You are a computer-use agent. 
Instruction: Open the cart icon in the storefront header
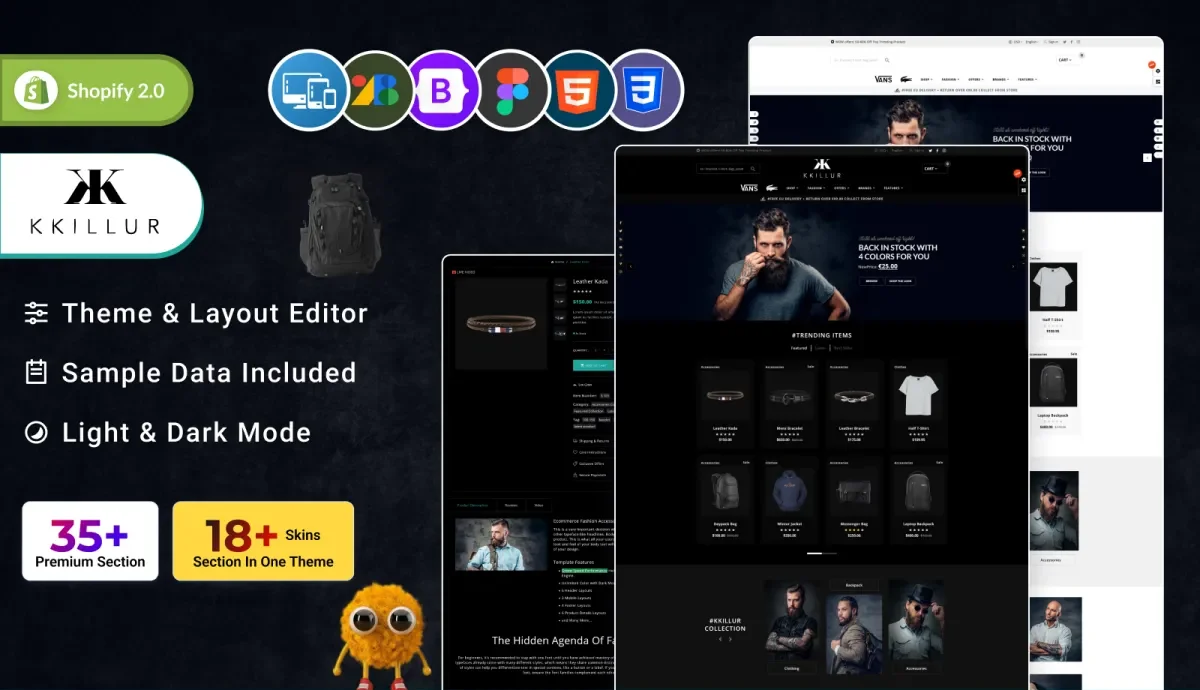point(930,169)
